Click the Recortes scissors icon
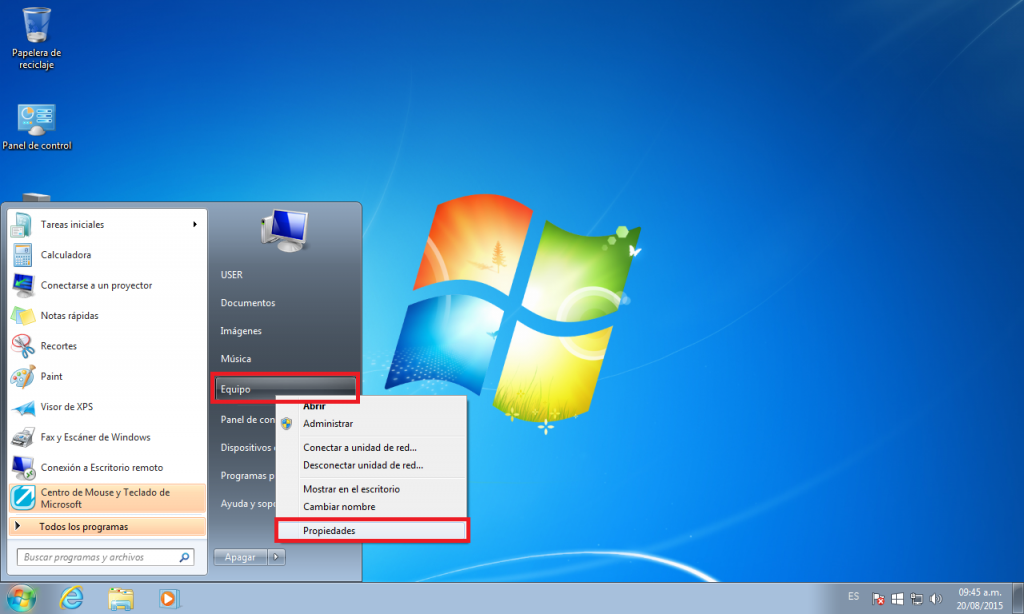Image resolution: width=1024 pixels, height=614 pixels. pos(23,346)
